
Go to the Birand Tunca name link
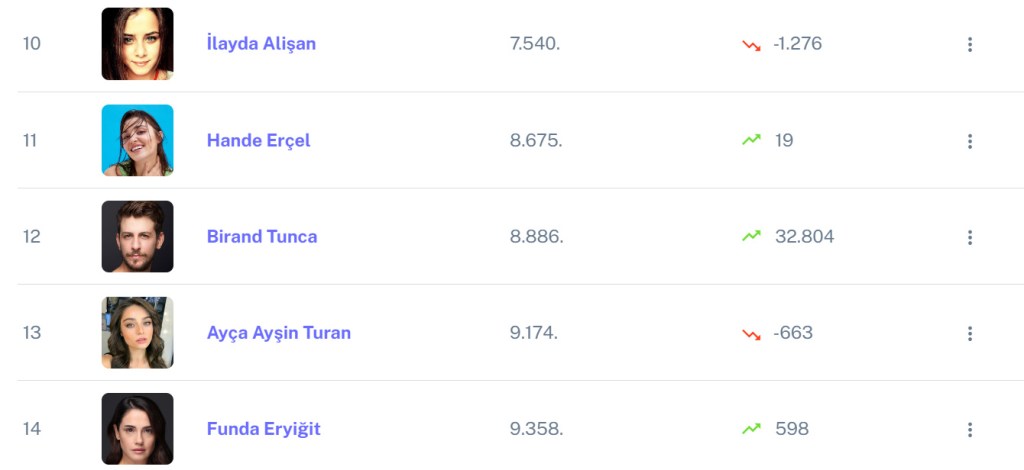262,237
